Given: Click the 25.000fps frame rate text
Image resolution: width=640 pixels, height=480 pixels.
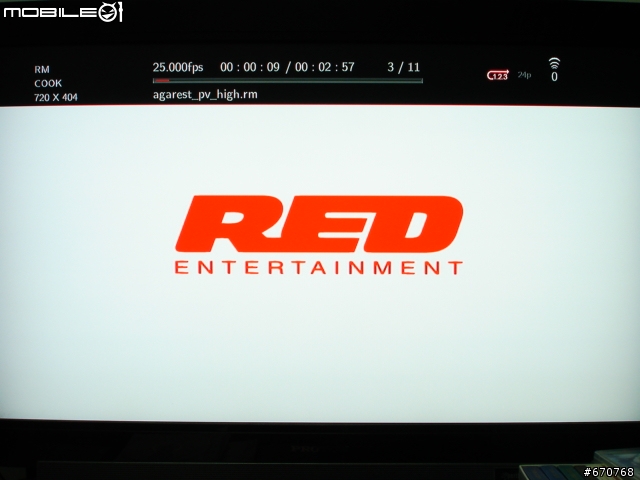Looking at the screenshot, I should [x=178, y=67].
